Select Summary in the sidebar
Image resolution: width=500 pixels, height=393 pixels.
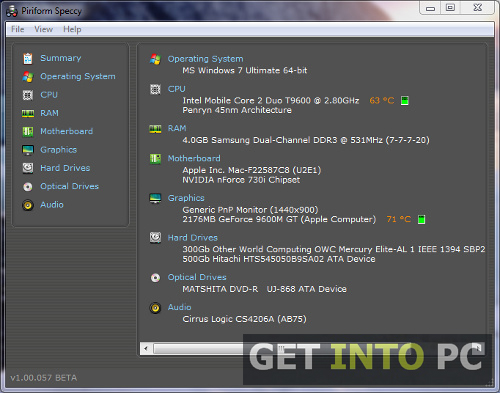(61, 58)
